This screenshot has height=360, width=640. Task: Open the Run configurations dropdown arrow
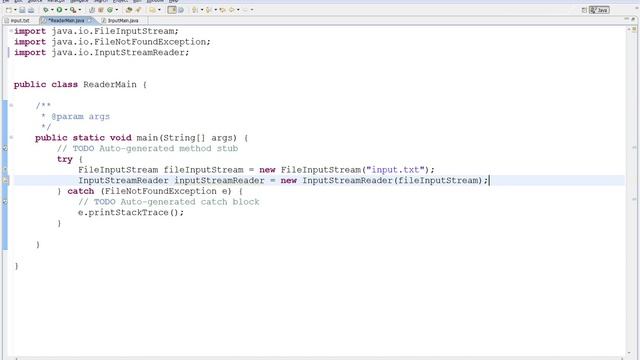(66, 10)
